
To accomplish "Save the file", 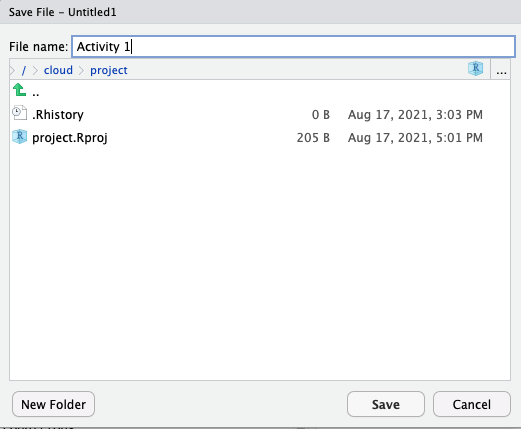I will 386,404.
